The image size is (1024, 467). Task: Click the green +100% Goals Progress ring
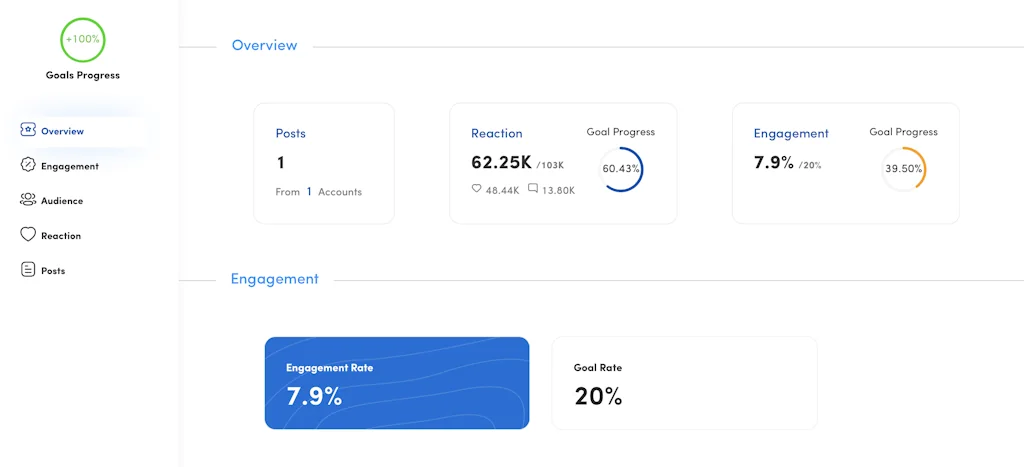82,40
